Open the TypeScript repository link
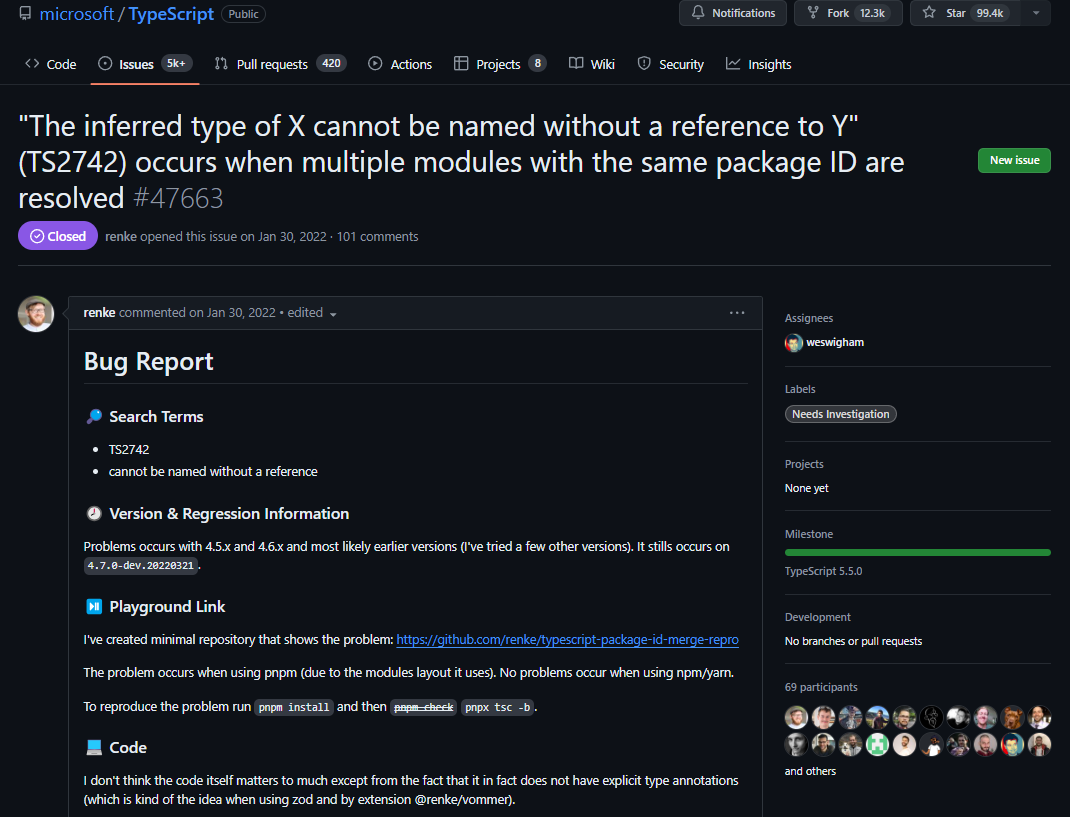The width and height of the screenshot is (1070, 817). coord(171,14)
